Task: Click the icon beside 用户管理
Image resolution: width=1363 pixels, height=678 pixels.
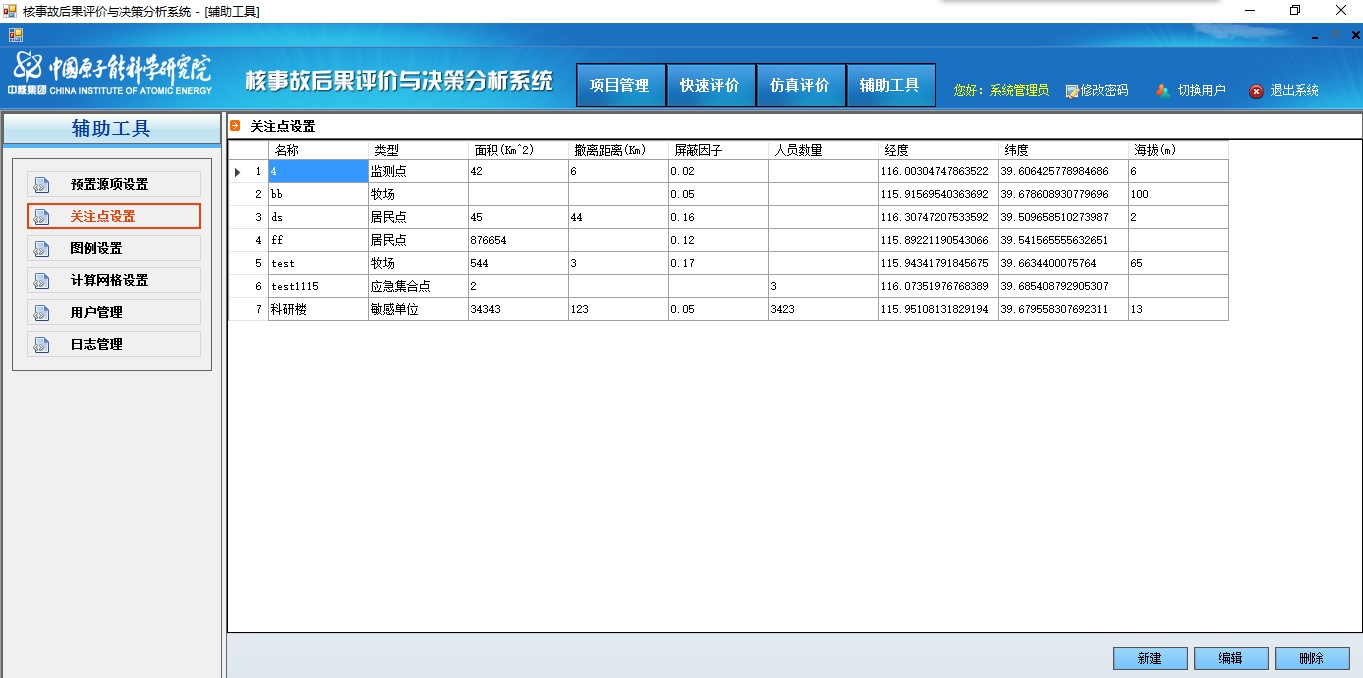Action: pos(41,313)
